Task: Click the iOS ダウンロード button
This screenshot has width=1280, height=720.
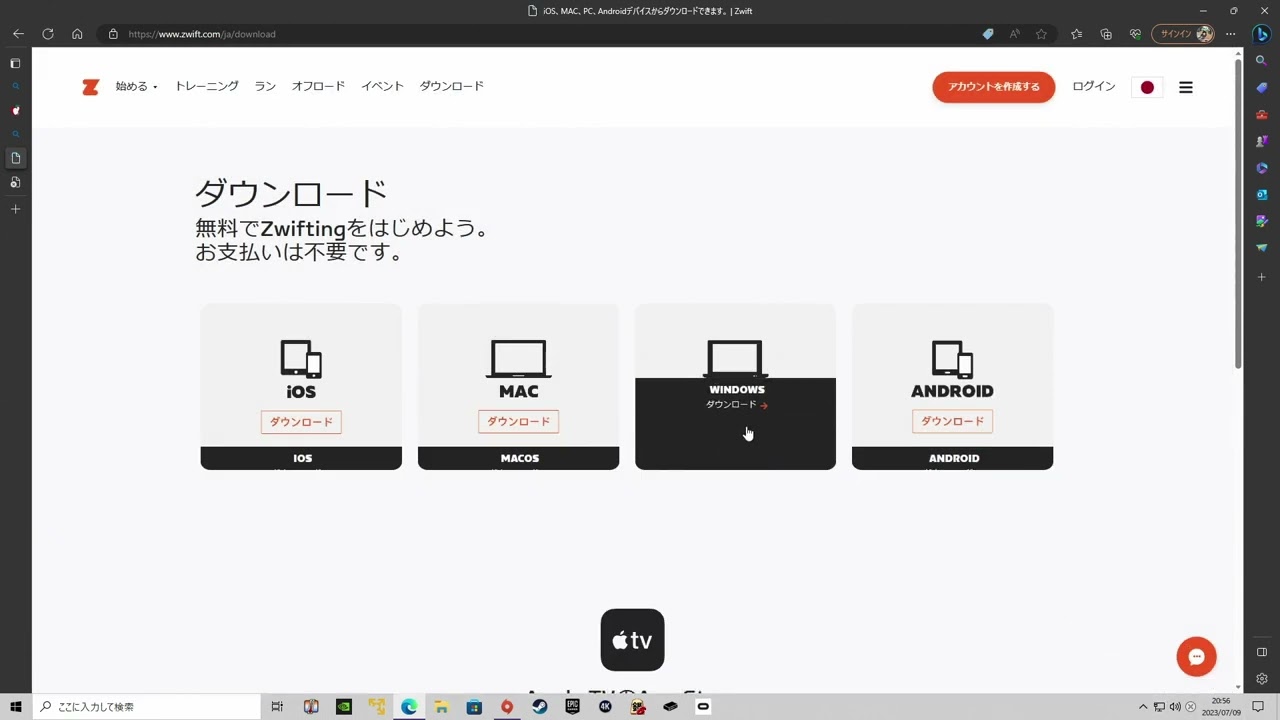Action: click(301, 422)
